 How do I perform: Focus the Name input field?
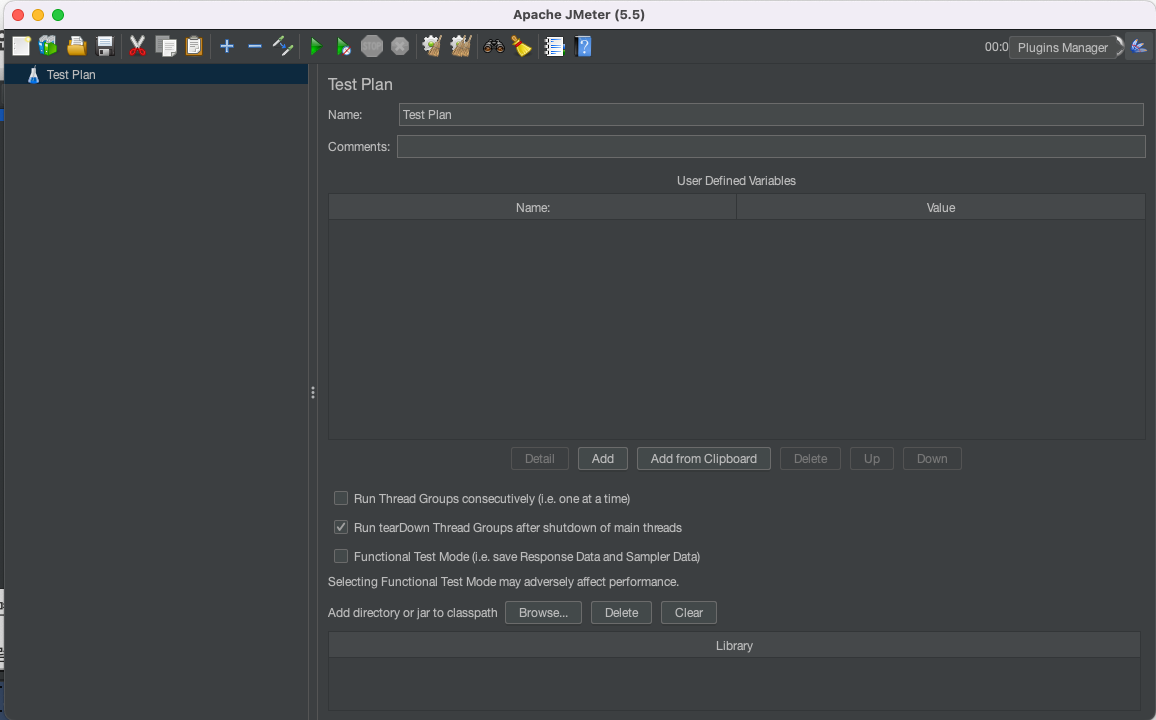pyautogui.click(x=771, y=114)
